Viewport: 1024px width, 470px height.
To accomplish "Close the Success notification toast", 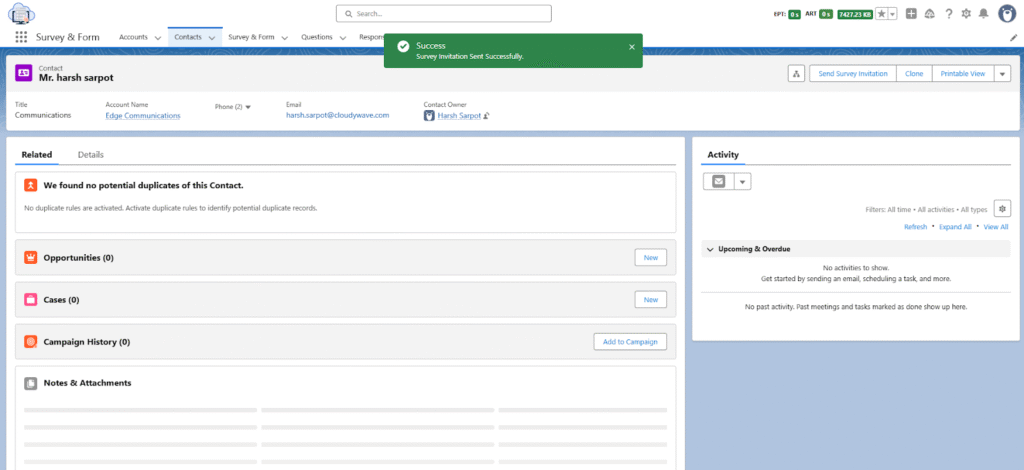I will pos(631,47).
